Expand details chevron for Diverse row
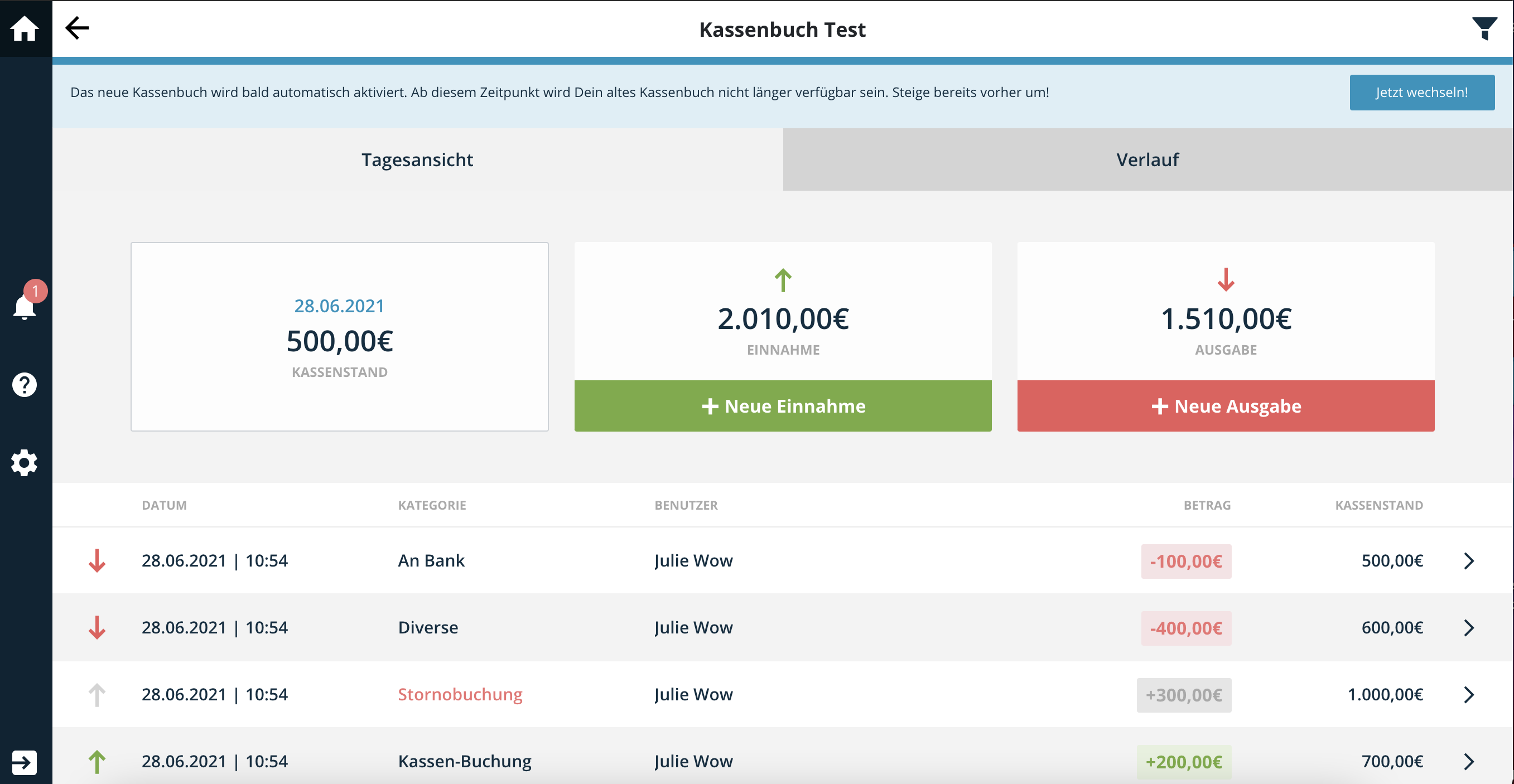Viewport: 1514px width, 784px height. 1469,628
